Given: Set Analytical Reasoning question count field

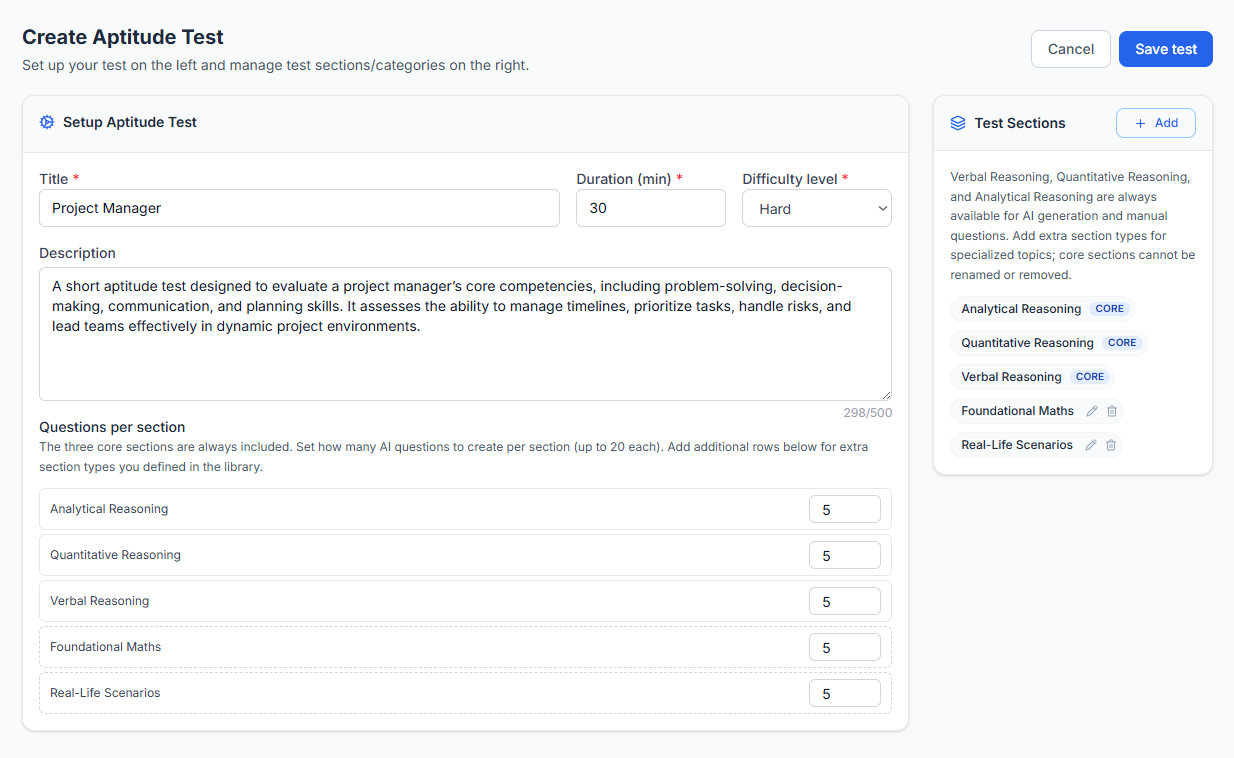Looking at the screenshot, I should point(845,509).
